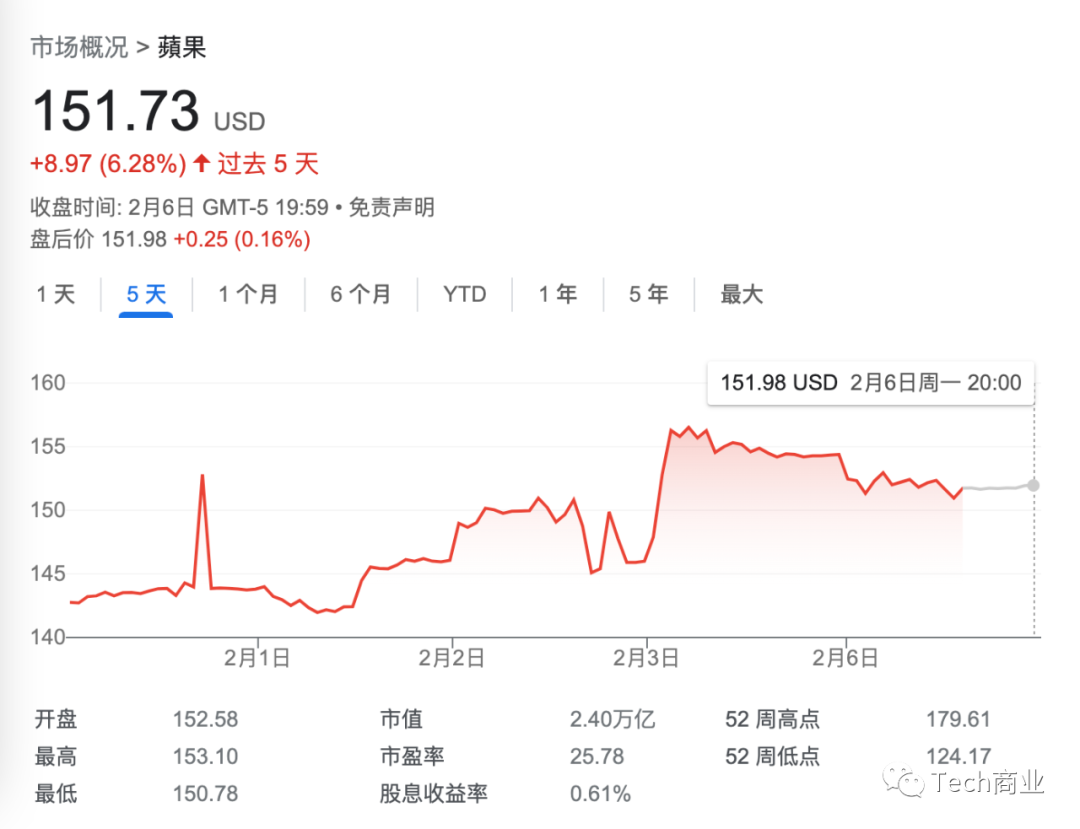Click the 收盘时间 closing time text

179,207
